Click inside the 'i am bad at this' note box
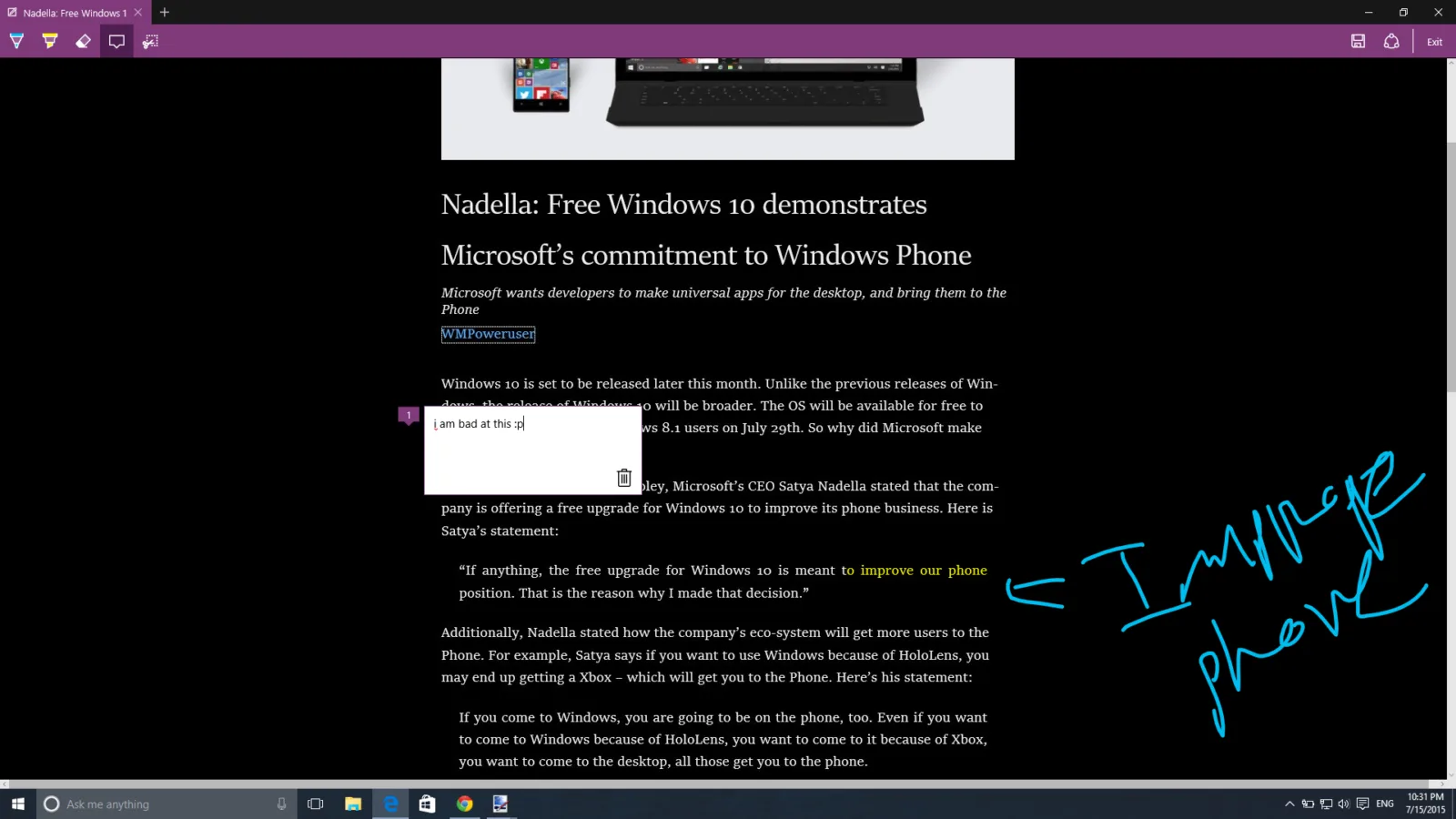The image size is (1456, 819). pyautogui.click(x=532, y=450)
